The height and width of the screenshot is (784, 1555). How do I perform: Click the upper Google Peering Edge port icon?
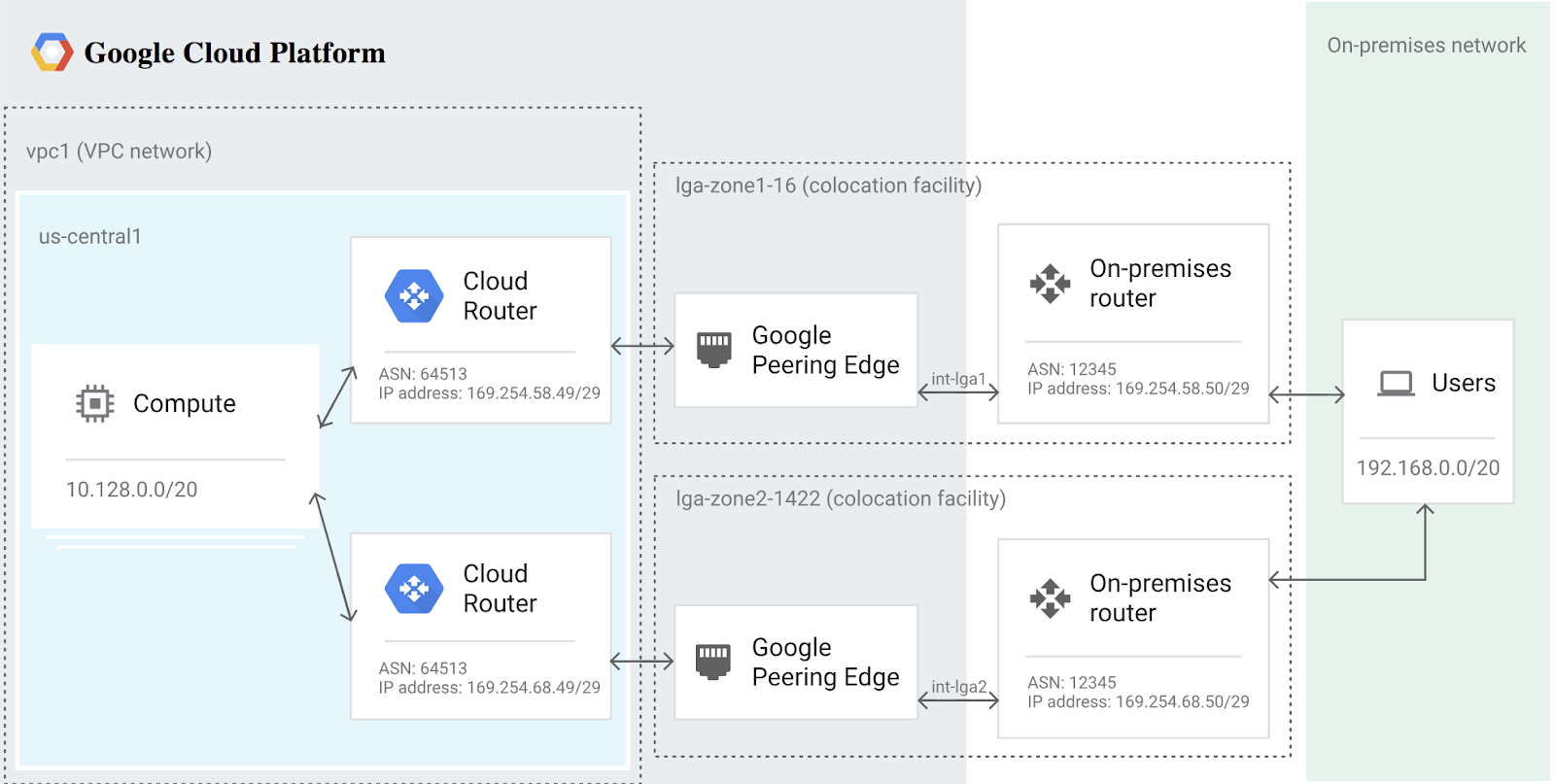(x=714, y=350)
